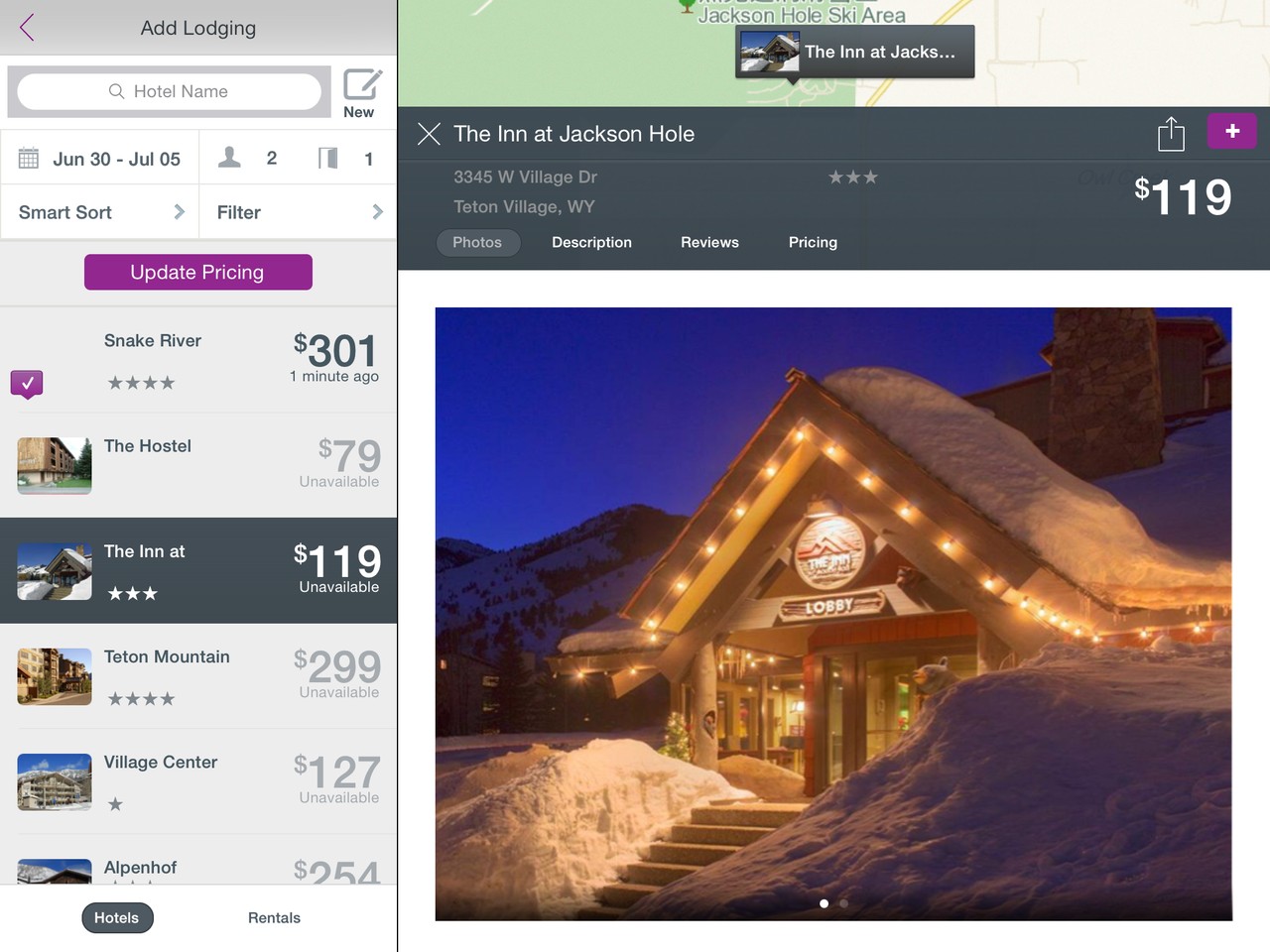Click the Update Pricing button
This screenshot has height=952, width=1270.
coord(198,273)
